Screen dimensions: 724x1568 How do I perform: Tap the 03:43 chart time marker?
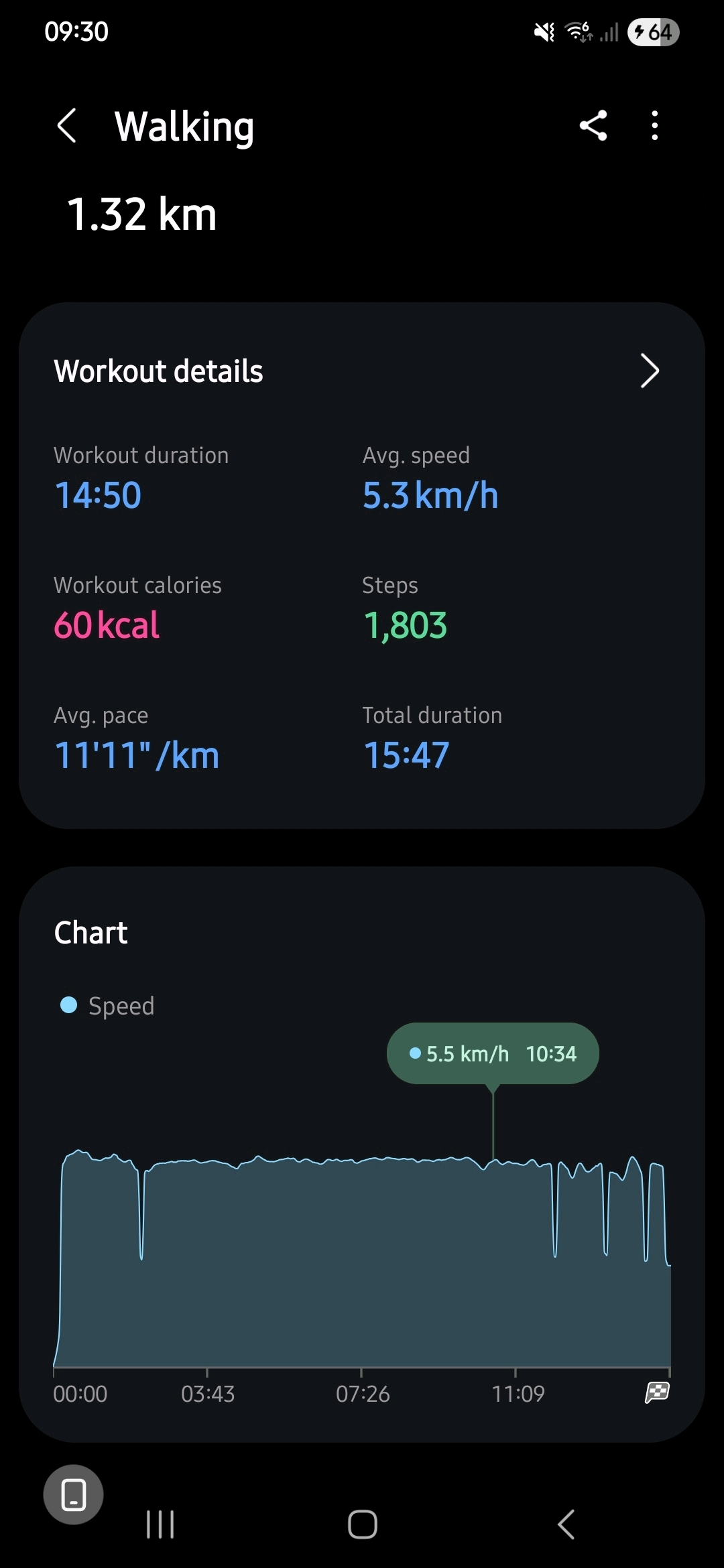coord(208,1394)
